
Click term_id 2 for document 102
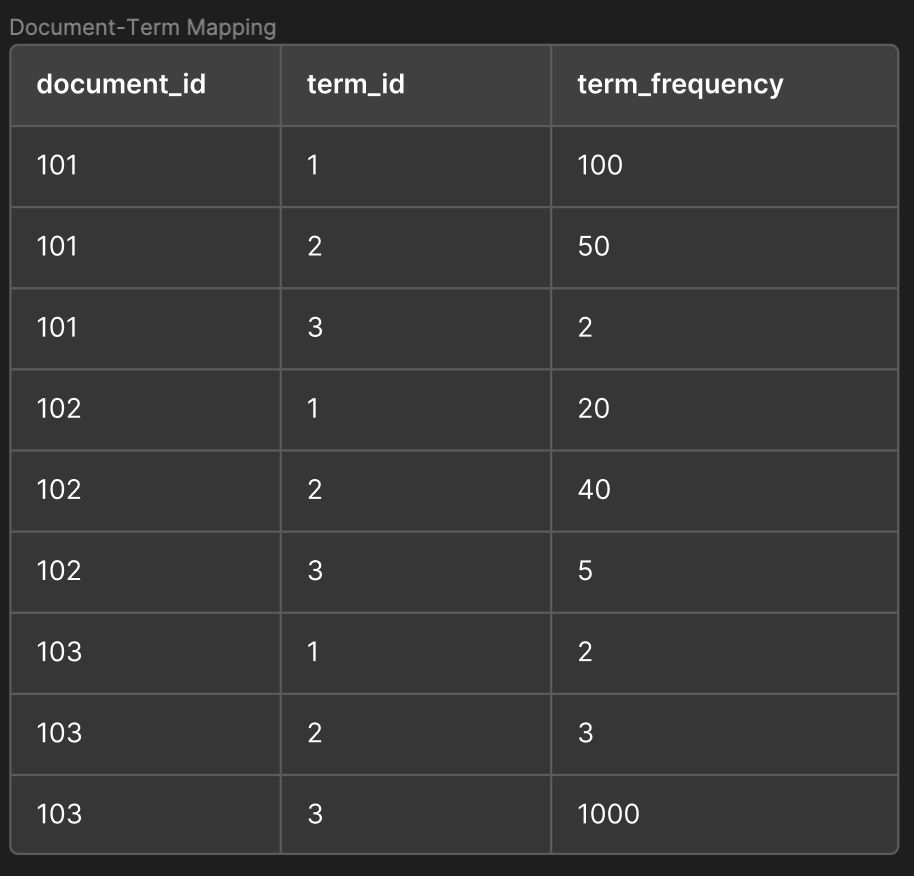pyautogui.click(x=416, y=490)
